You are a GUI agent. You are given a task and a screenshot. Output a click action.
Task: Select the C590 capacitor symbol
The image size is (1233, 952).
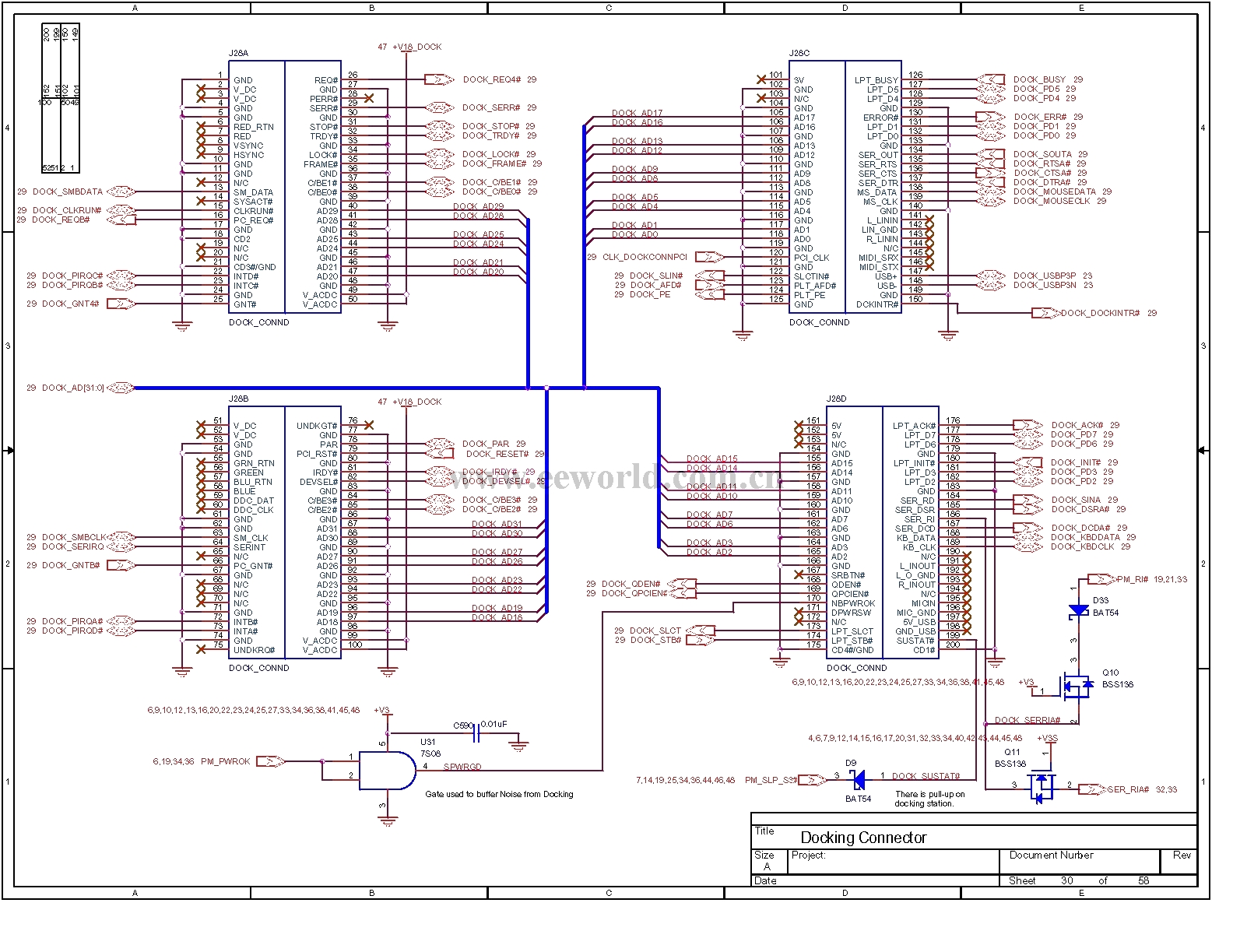(x=476, y=732)
